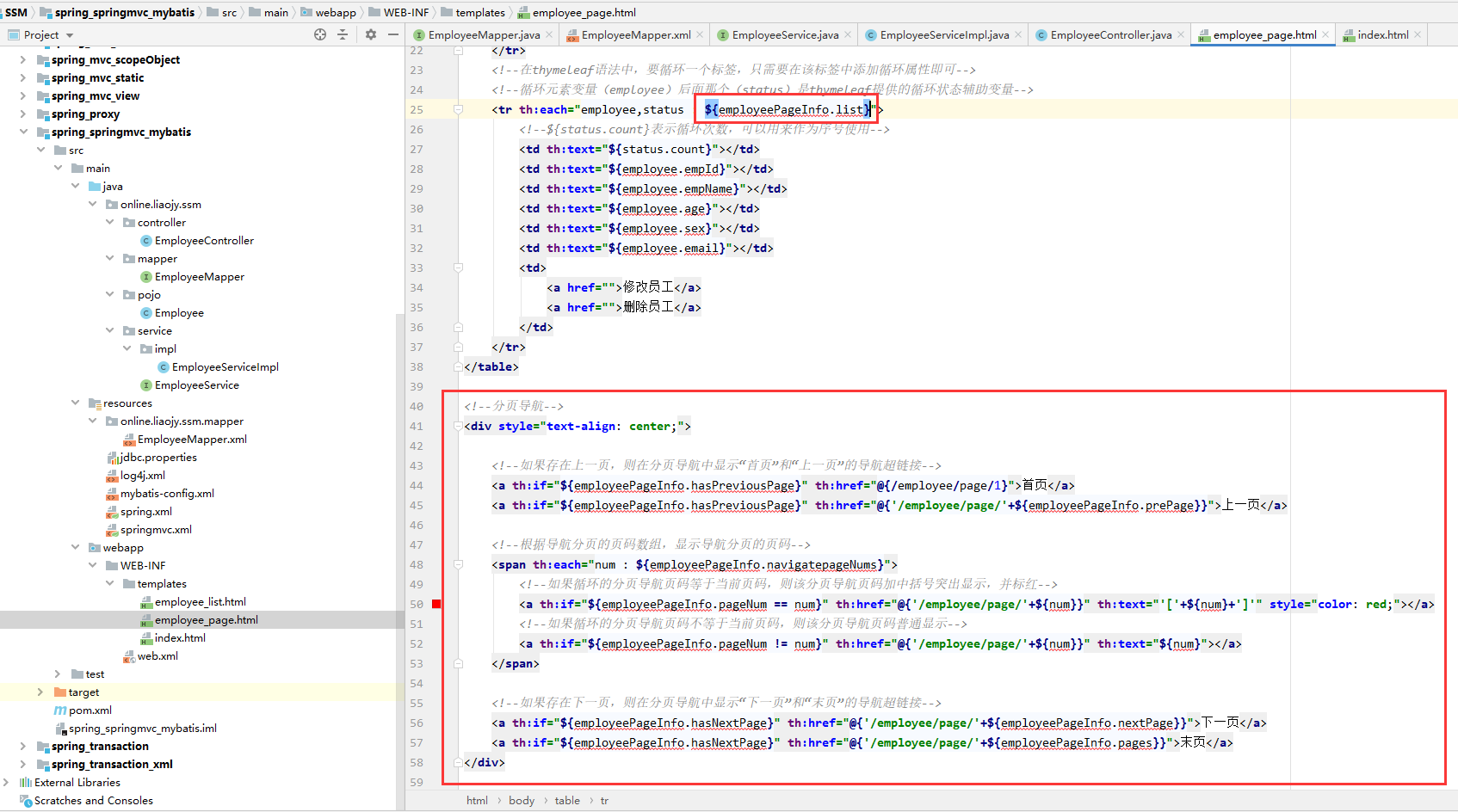
Task: Click the SSM breadcrumb in navigation bar
Action: tap(16, 12)
